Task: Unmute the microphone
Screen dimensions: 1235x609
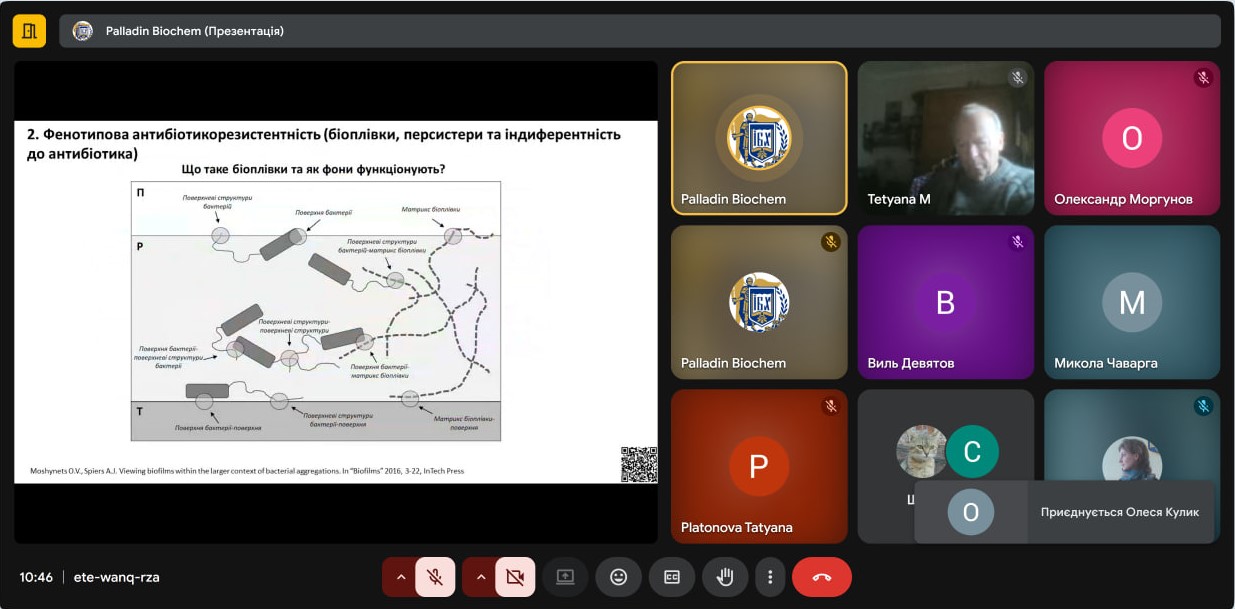Action: [x=435, y=577]
